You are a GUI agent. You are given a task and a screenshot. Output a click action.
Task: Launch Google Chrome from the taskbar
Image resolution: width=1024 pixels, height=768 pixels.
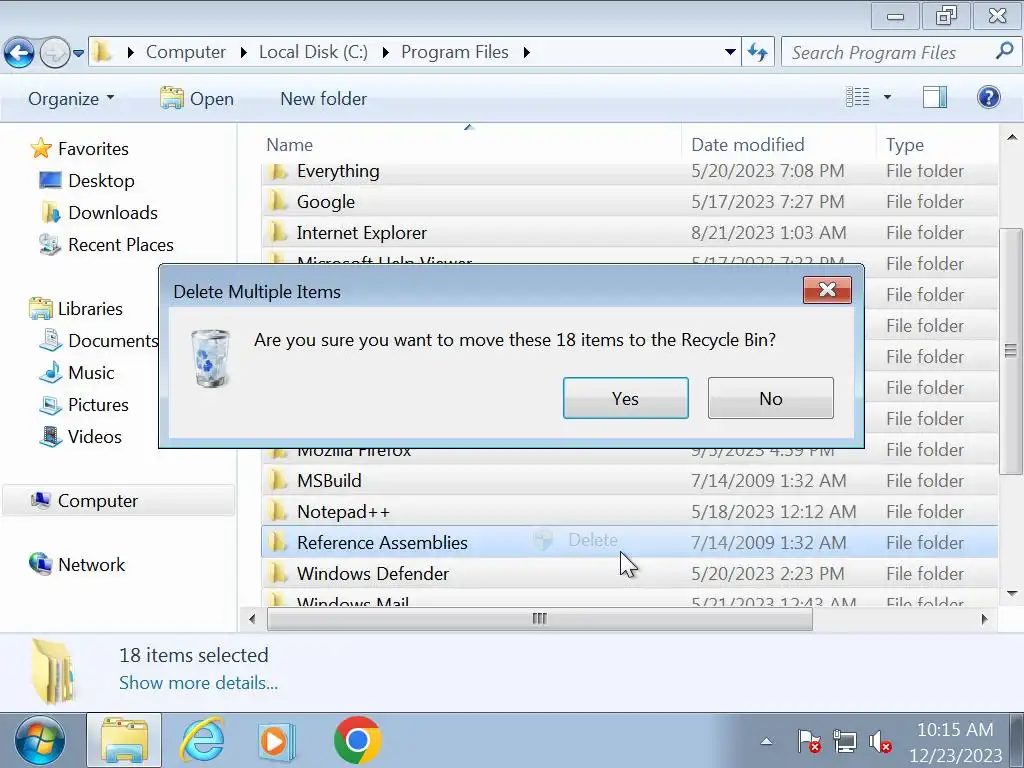[x=357, y=741]
